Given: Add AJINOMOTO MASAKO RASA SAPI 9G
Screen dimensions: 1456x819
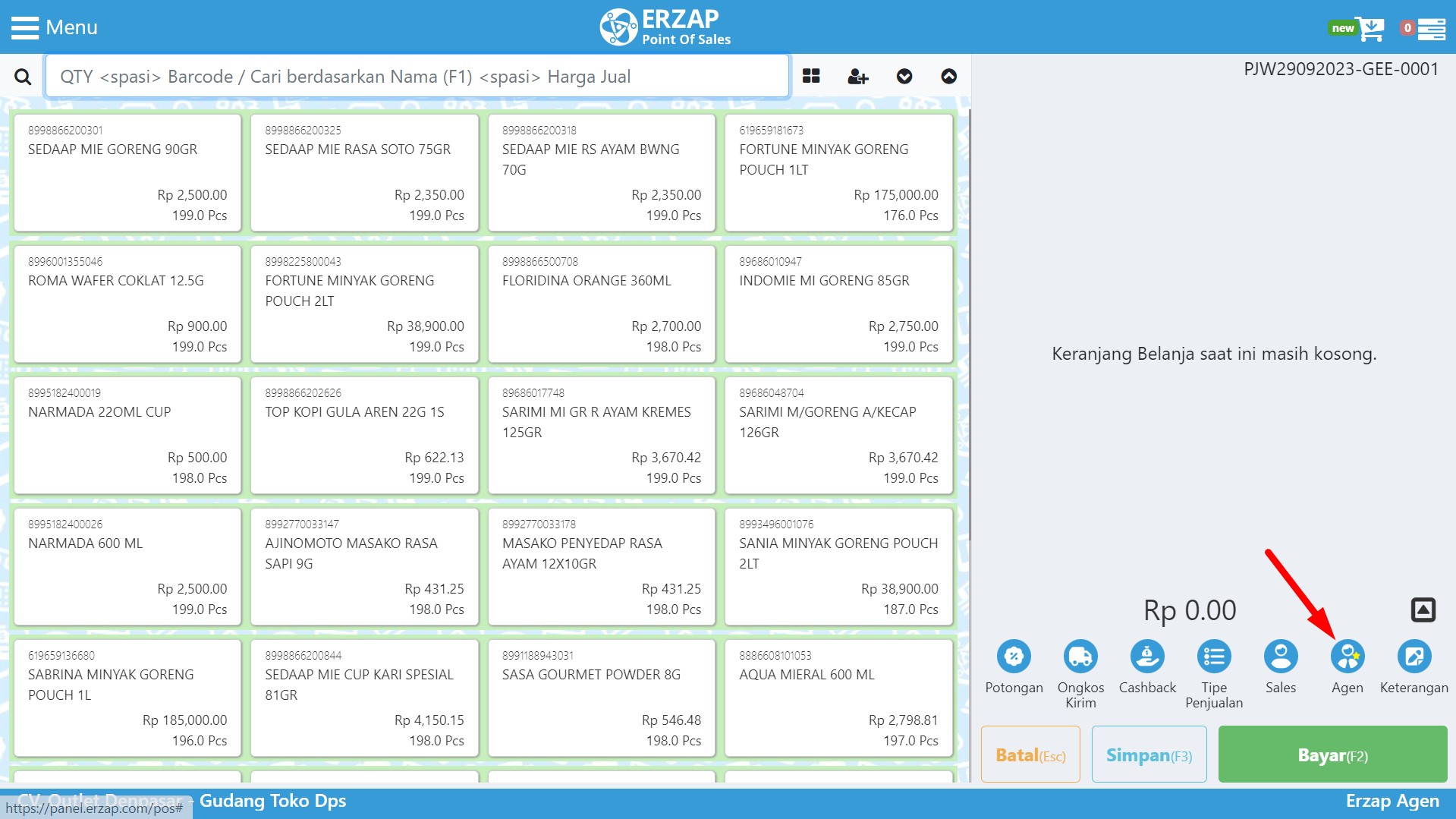Looking at the screenshot, I should point(364,567).
